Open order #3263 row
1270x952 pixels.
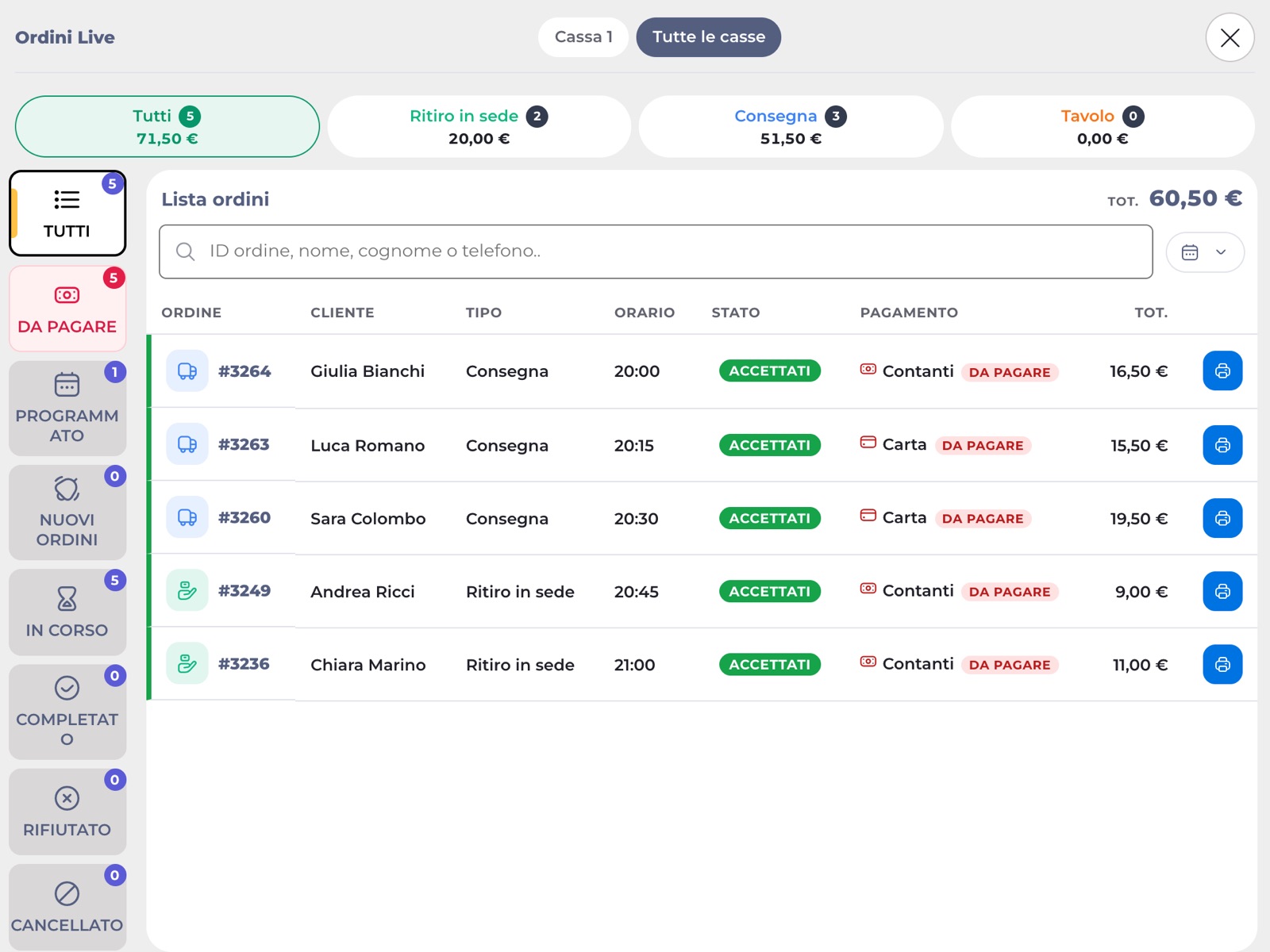tap(702, 445)
